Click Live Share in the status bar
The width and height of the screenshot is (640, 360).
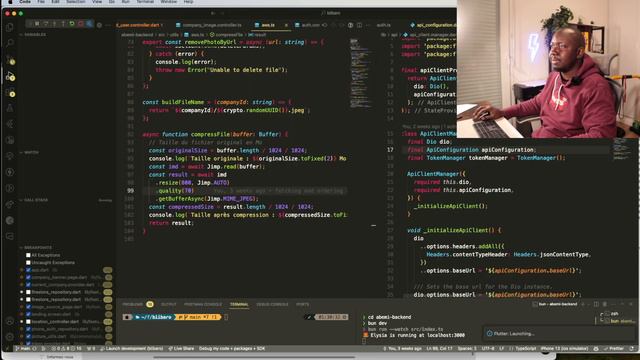(181, 349)
